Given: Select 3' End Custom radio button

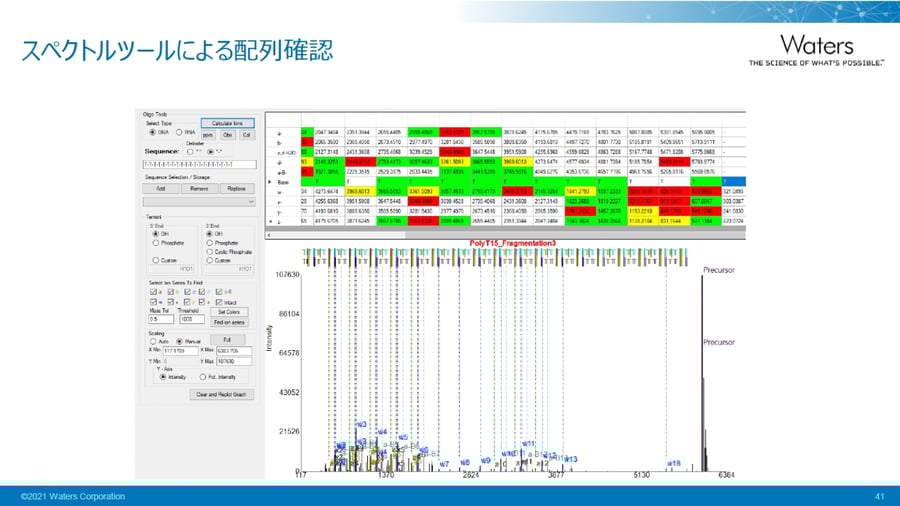Looking at the screenshot, I should tap(210, 260).
